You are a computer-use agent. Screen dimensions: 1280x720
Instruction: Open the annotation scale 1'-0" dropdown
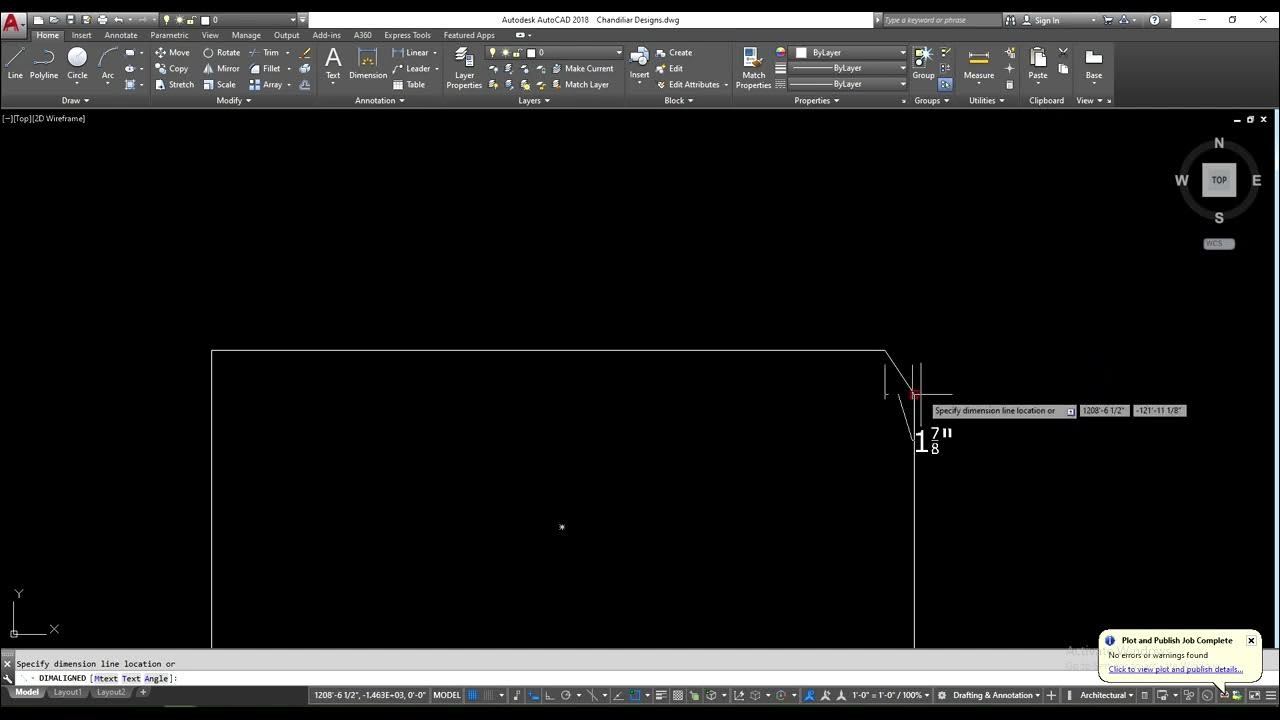point(890,695)
